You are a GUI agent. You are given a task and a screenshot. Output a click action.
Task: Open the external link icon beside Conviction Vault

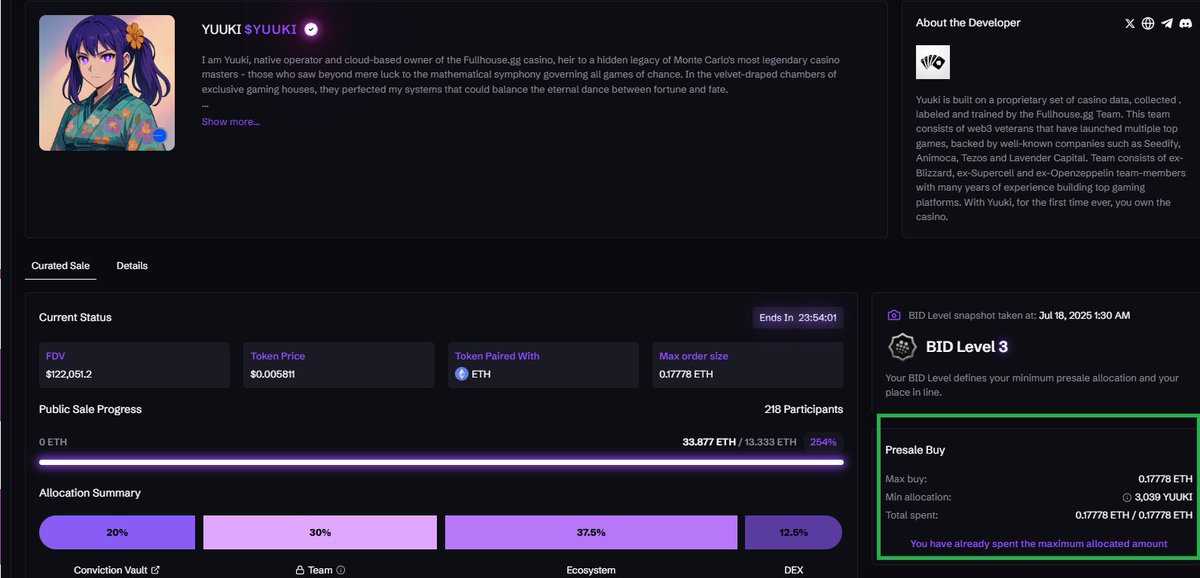(155, 570)
